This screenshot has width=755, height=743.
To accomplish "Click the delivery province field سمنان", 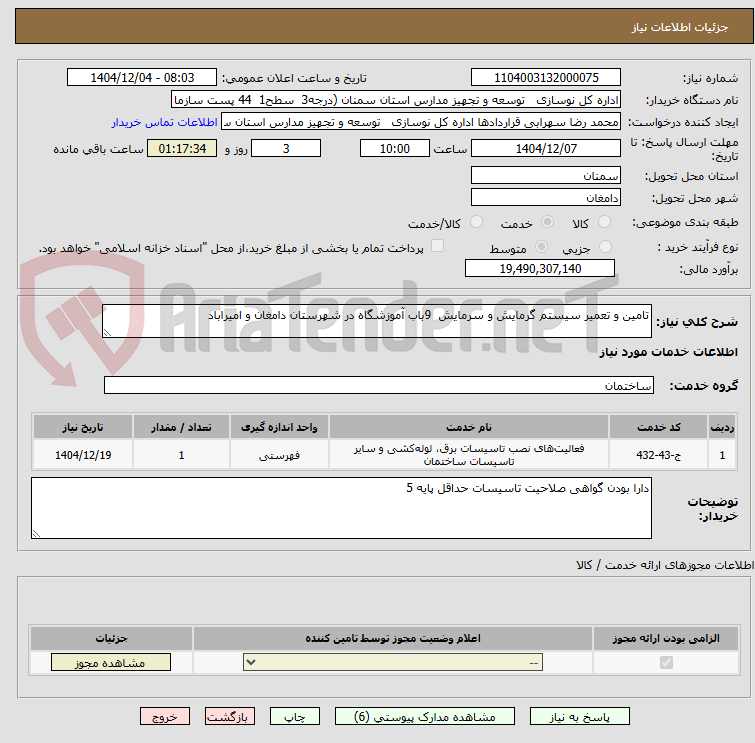I will [x=546, y=175].
